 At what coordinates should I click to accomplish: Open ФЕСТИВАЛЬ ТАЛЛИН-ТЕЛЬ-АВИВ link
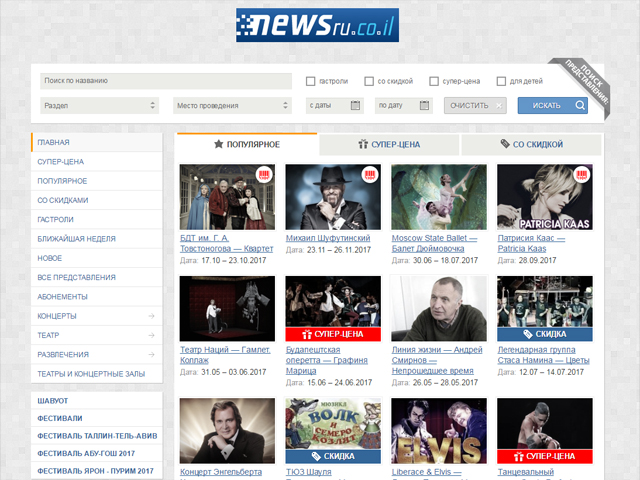(97, 436)
